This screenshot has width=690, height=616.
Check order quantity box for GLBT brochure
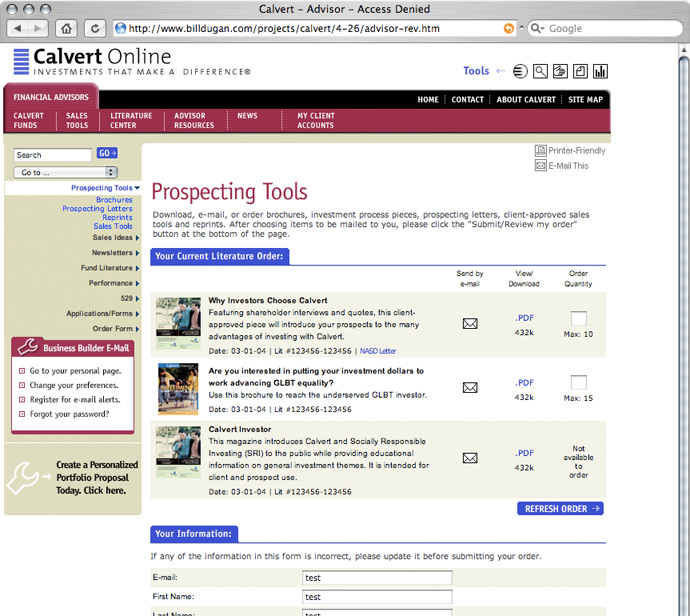[578, 382]
